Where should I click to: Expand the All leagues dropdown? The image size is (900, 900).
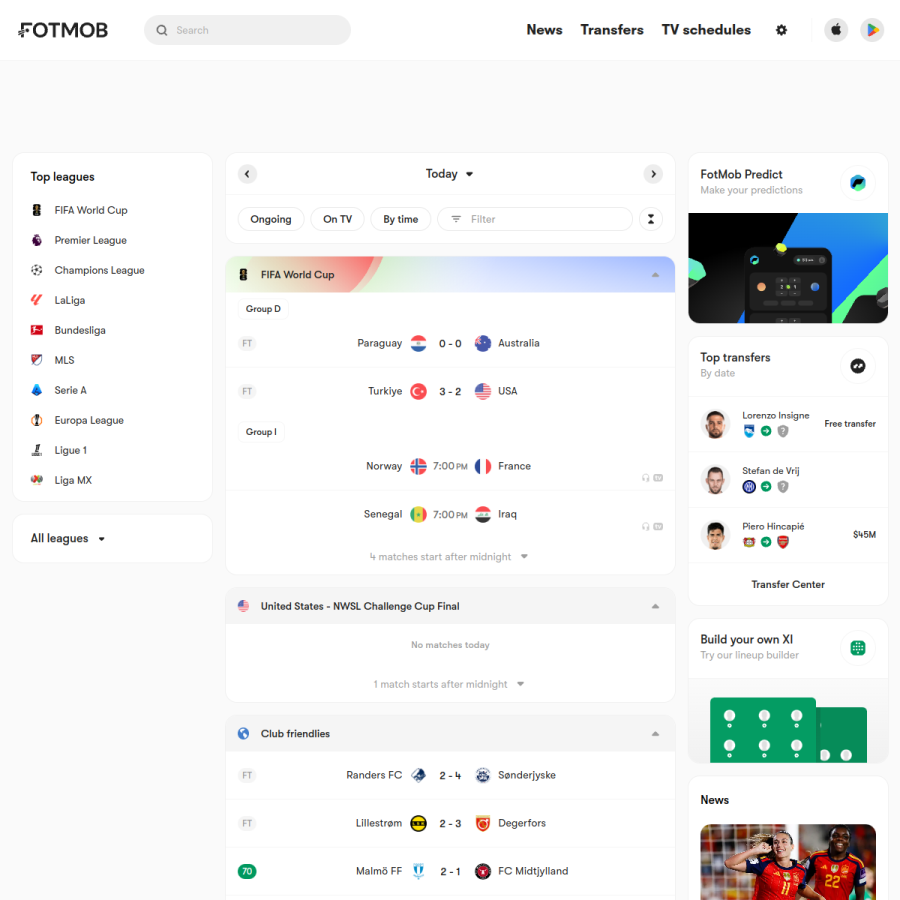68,538
